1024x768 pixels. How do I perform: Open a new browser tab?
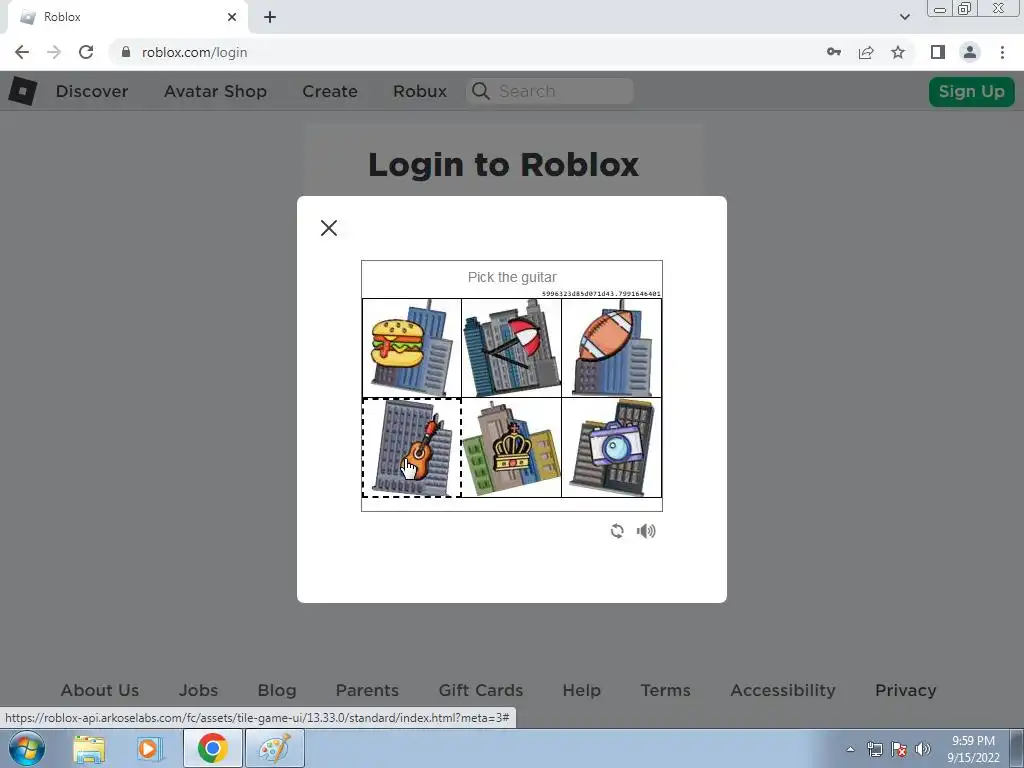pyautogui.click(x=270, y=17)
